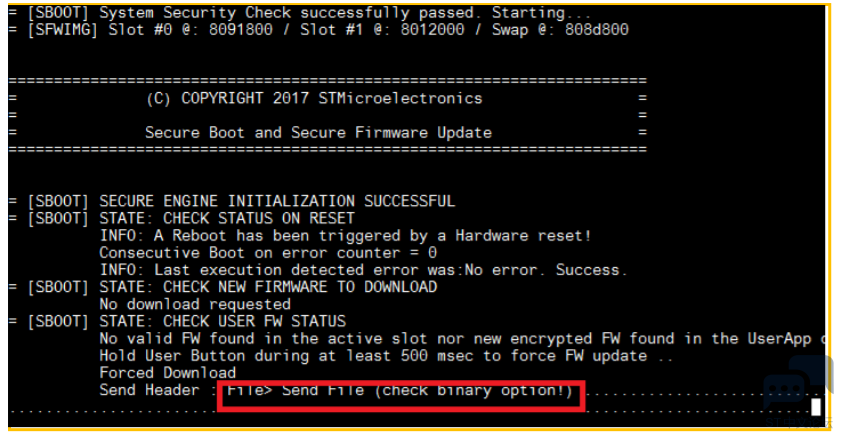Click the white terminal cursor block
Image resolution: width=842 pixels, height=438 pixels.
tap(816, 407)
